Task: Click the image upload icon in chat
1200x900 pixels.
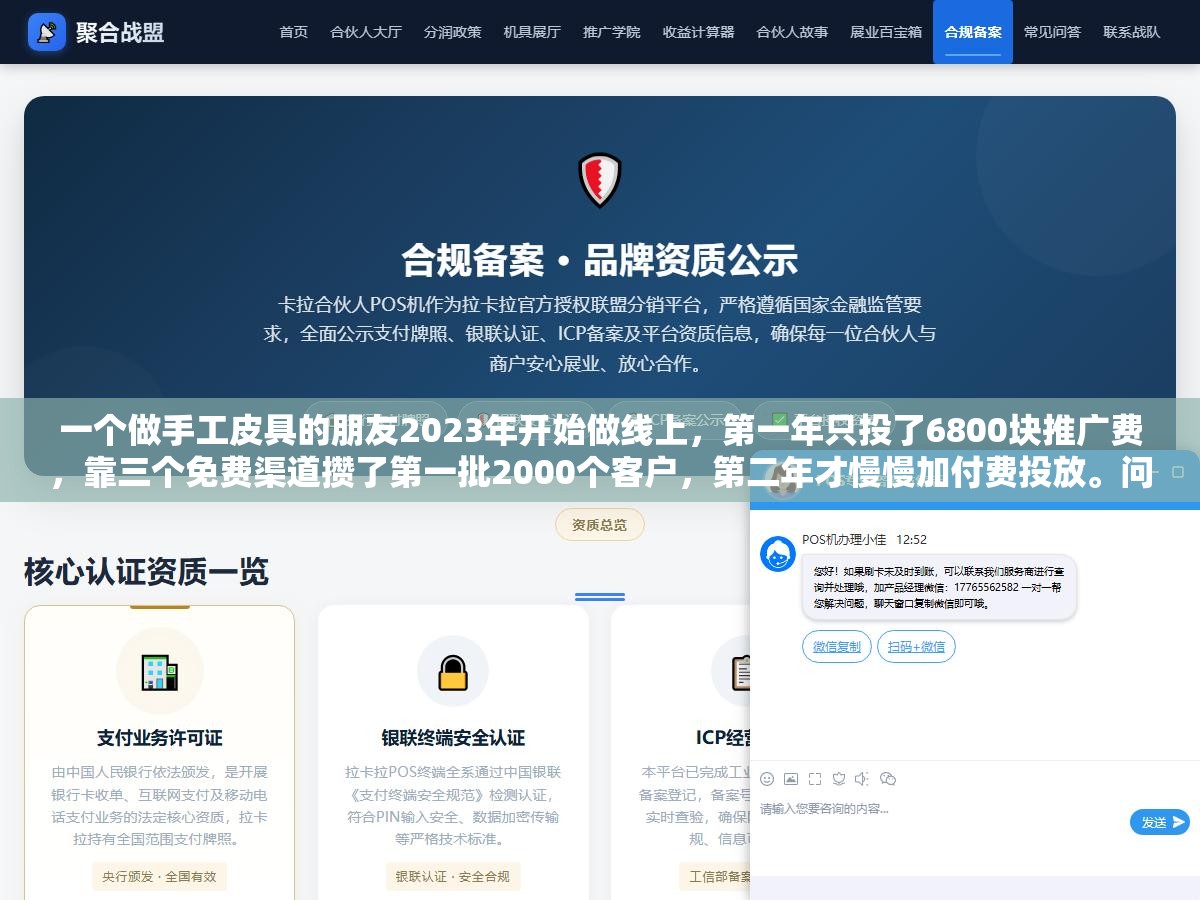Action: pos(791,778)
